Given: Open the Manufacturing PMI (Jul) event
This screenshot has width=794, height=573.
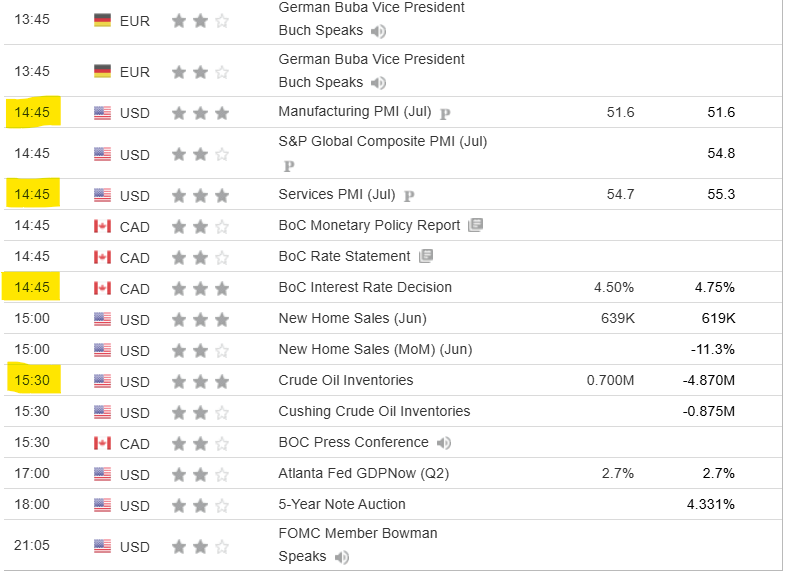Looking at the screenshot, I should coord(353,112).
